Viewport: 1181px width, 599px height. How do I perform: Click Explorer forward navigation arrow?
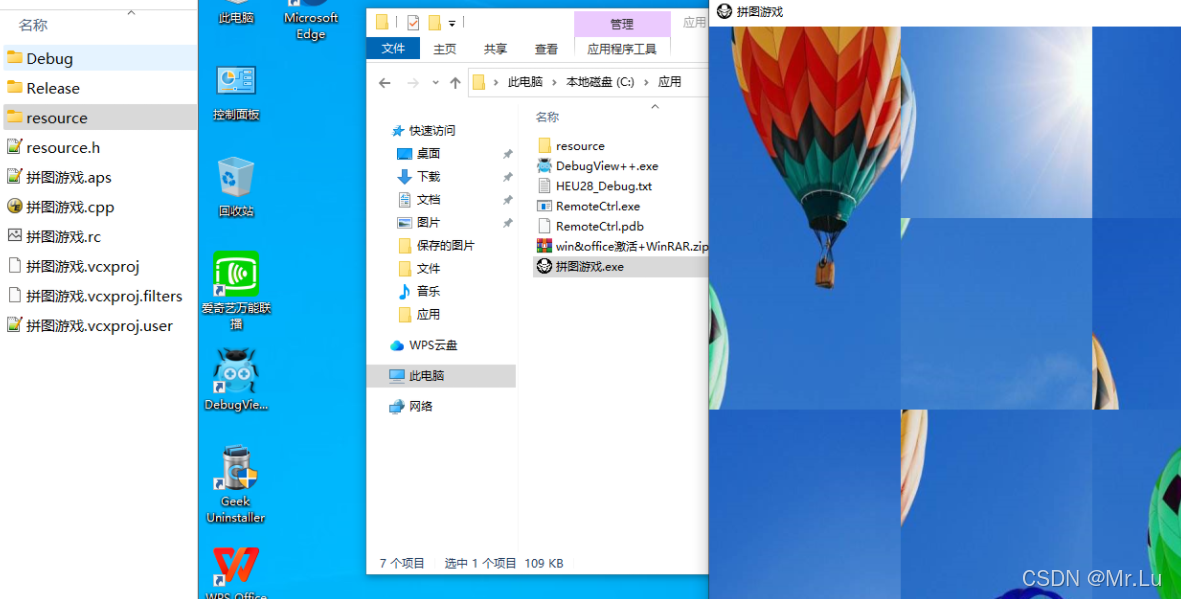click(413, 83)
